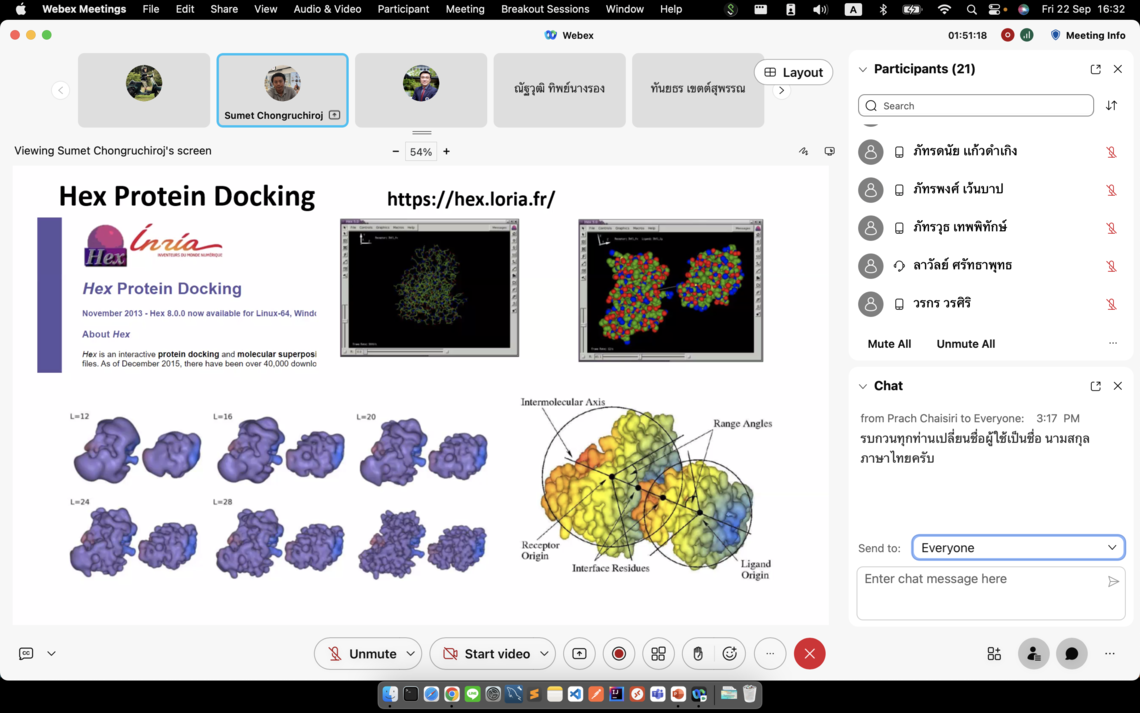Click the Layout button
Screen dimensions: 1140x713
pos(794,72)
